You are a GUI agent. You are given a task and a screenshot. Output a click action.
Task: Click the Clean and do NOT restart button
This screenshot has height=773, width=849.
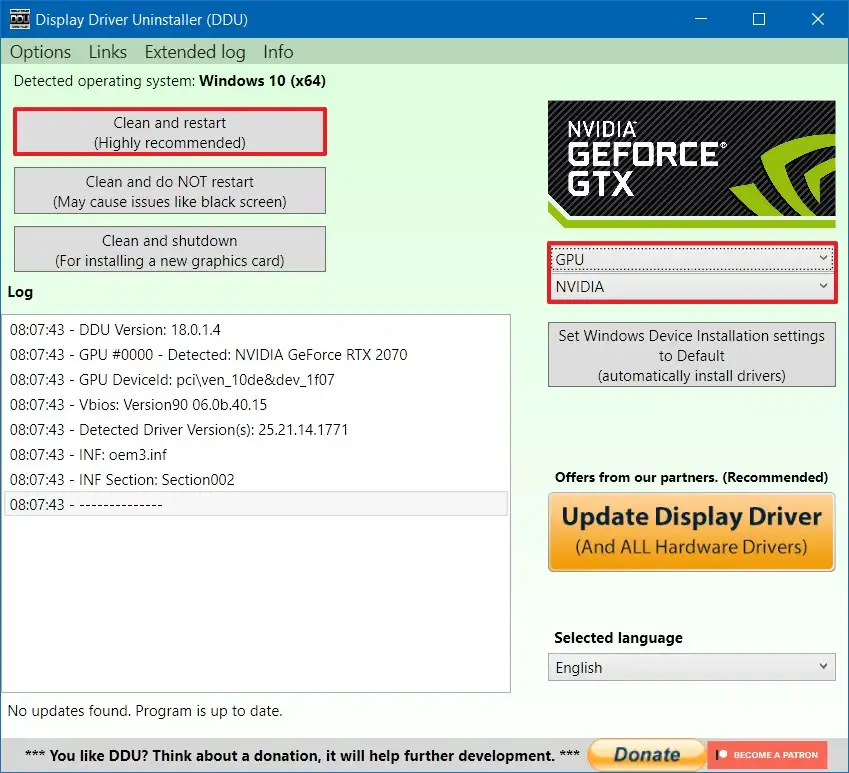click(169, 190)
